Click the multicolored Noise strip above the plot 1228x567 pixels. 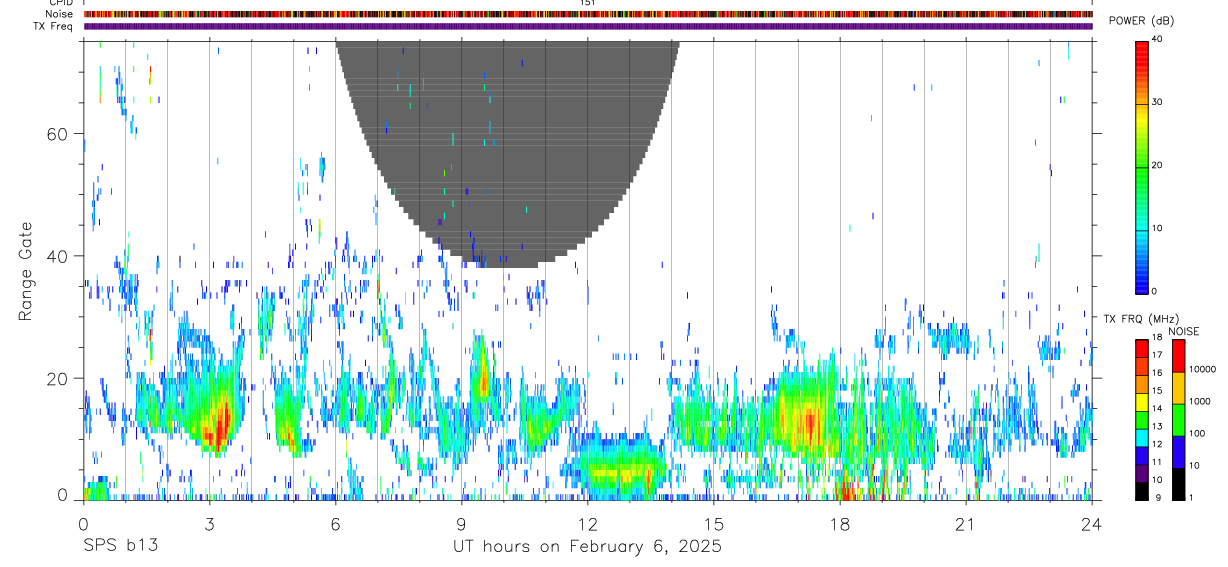(x=588, y=14)
